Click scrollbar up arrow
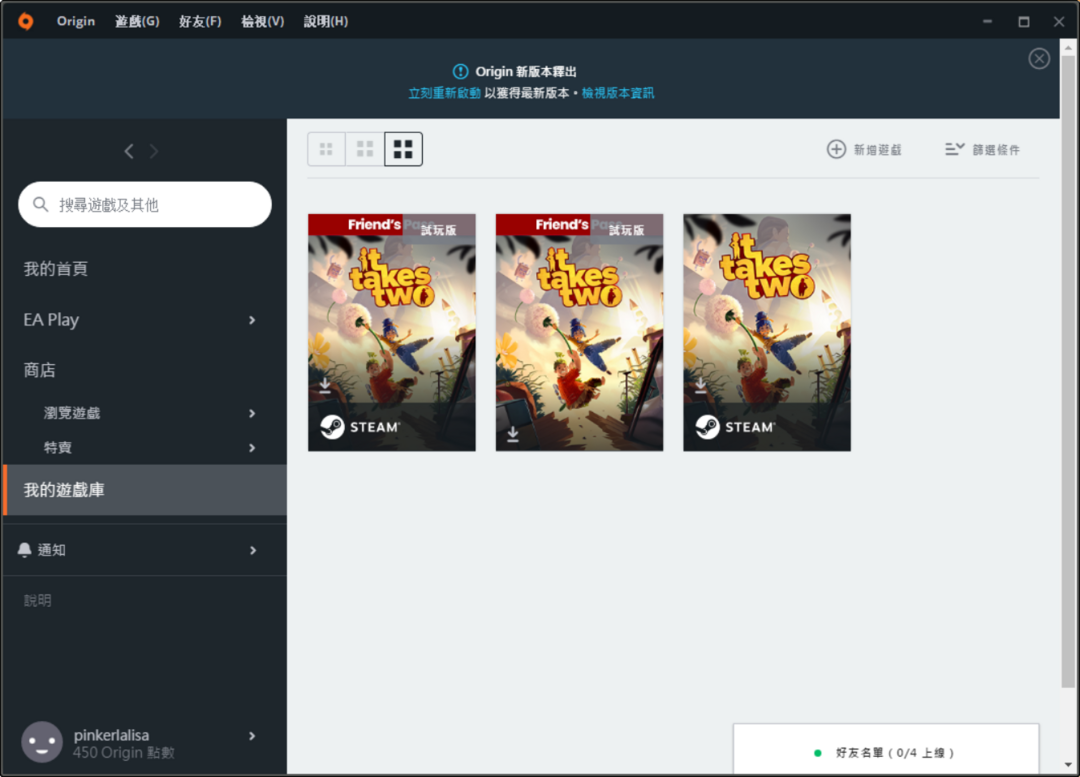This screenshot has width=1080, height=777. click(x=1068, y=48)
